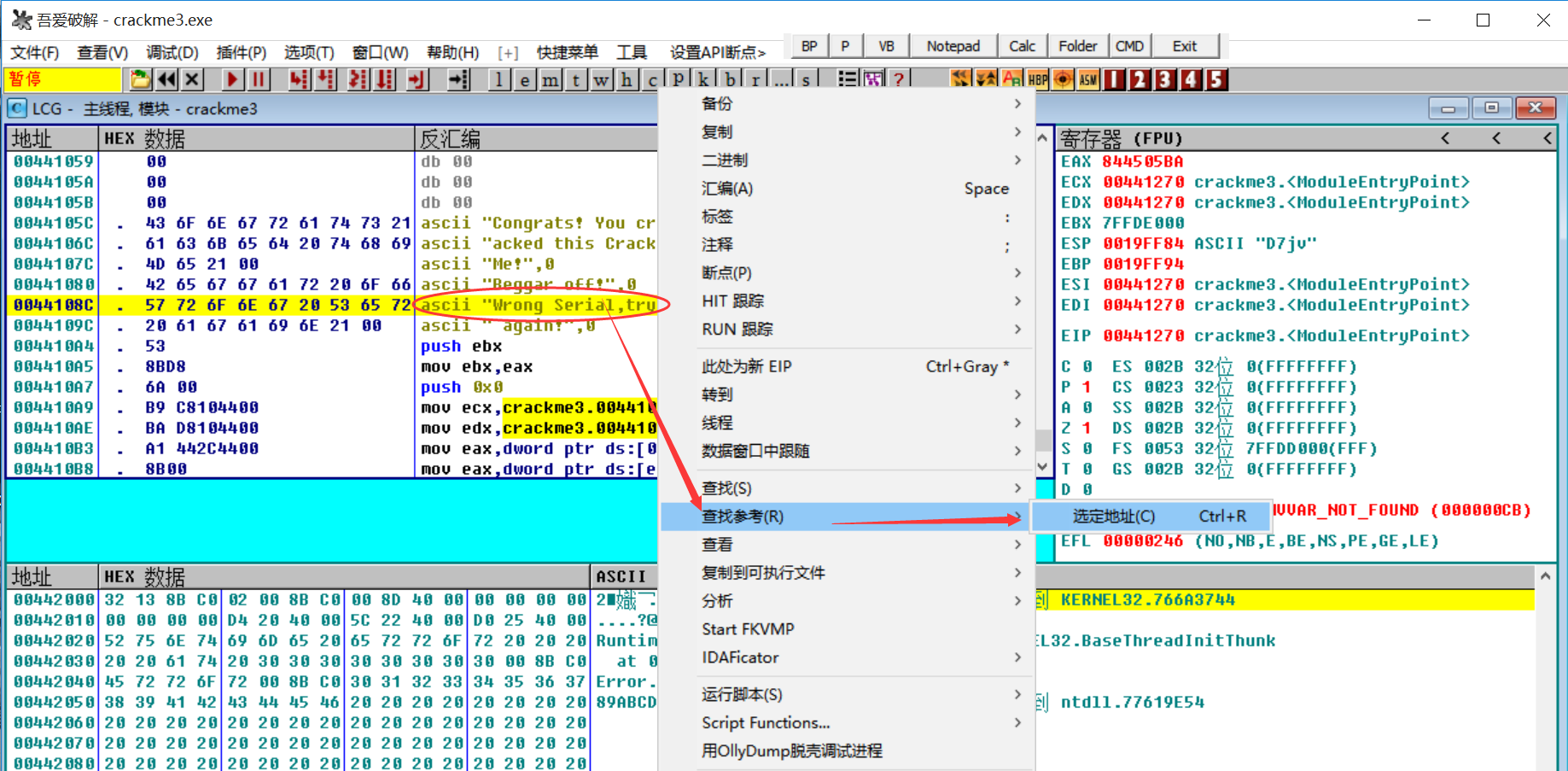Click the dark red number 3 icon
Image resolution: width=1568 pixels, height=771 pixels.
pyautogui.click(x=1165, y=79)
